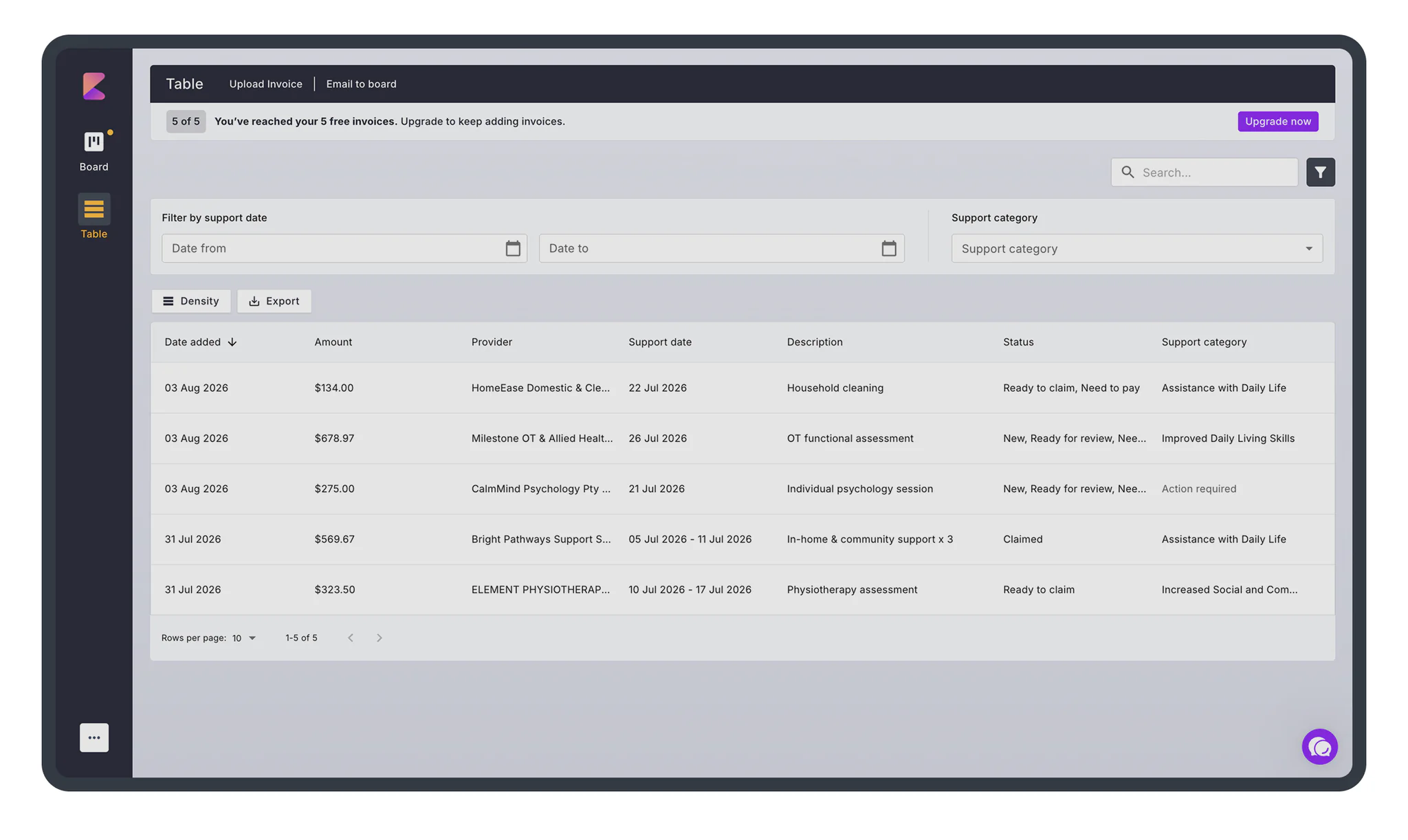Image resolution: width=1408 pixels, height=840 pixels.
Task: Sort by the Provider column header
Action: point(492,342)
